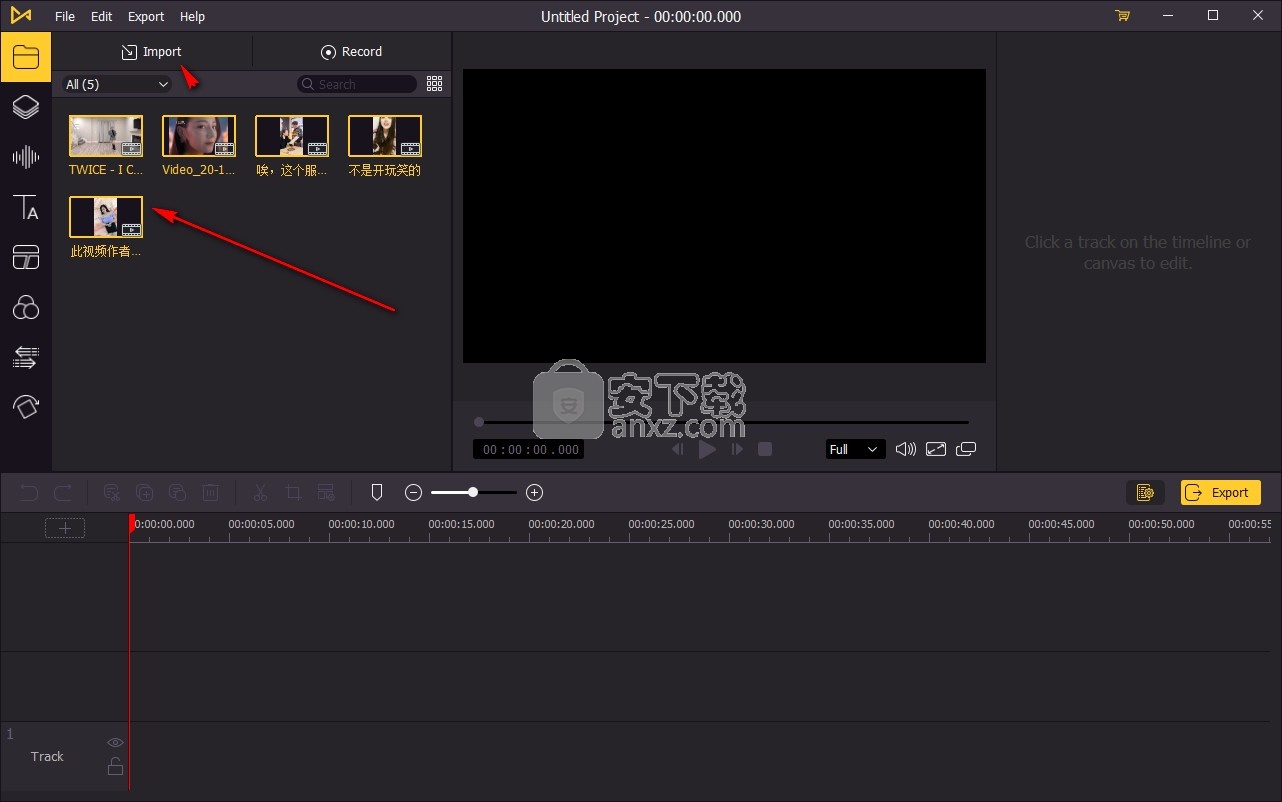Select the 此视频作者... video thumbnail
Screen dimensions: 1282x802
coord(106,217)
